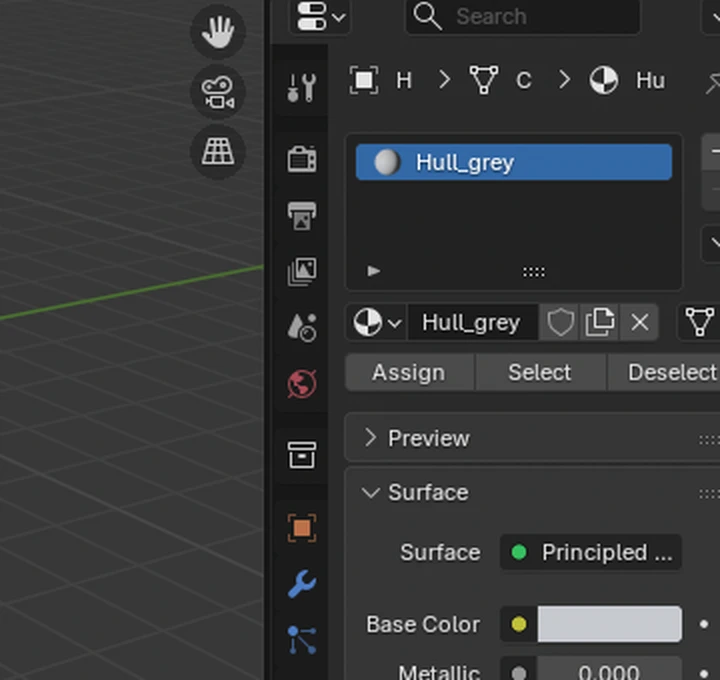
Task: Open the Modifiers wrench tab
Action: click(x=302, y=584)
